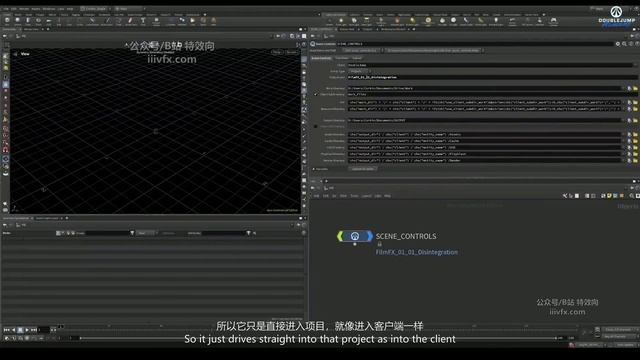Screen dimensions: 640x360
Task: Open the network editor Layout menu
Action: point(367,196)
